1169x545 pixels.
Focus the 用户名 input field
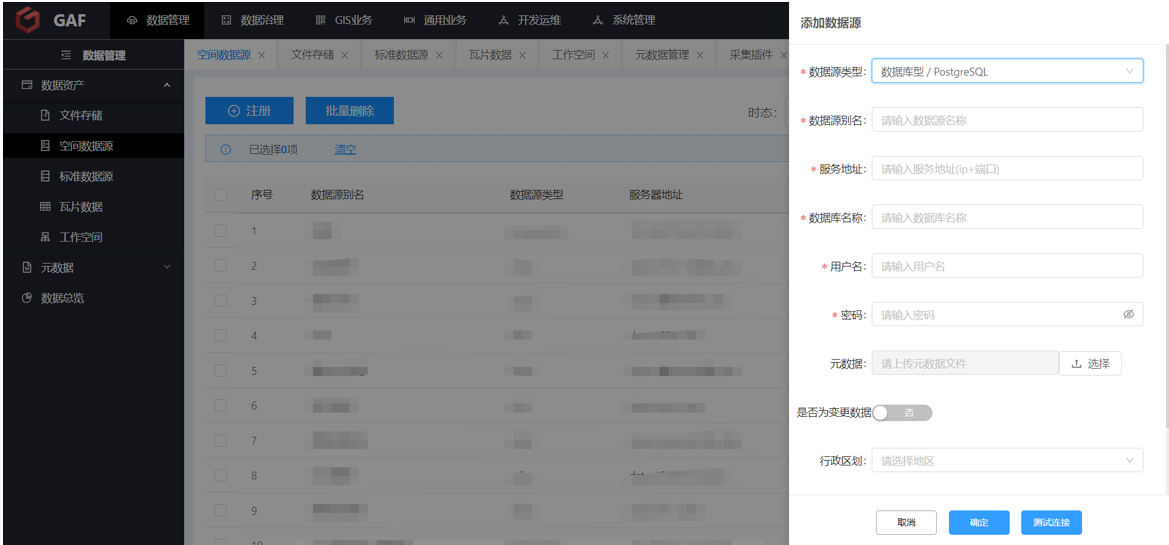click(1007, 265)
